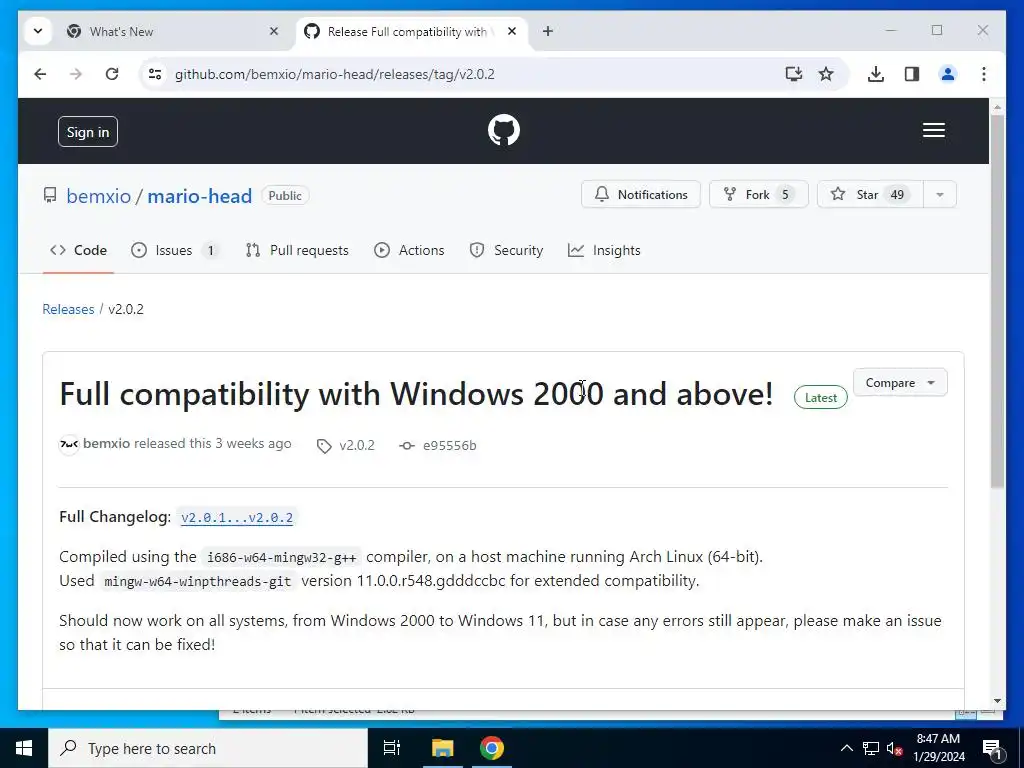Viewport: 1024px width, 768px height.
Task: Open Chrome downloads icon
Action: click(876, 74)
